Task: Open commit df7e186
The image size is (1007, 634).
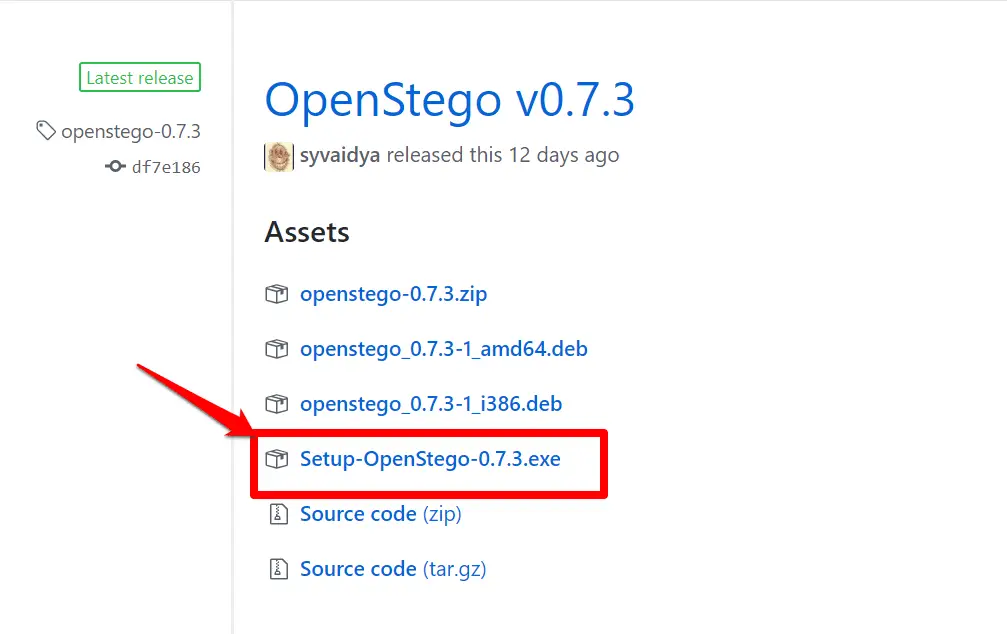Action: (166, 167)
